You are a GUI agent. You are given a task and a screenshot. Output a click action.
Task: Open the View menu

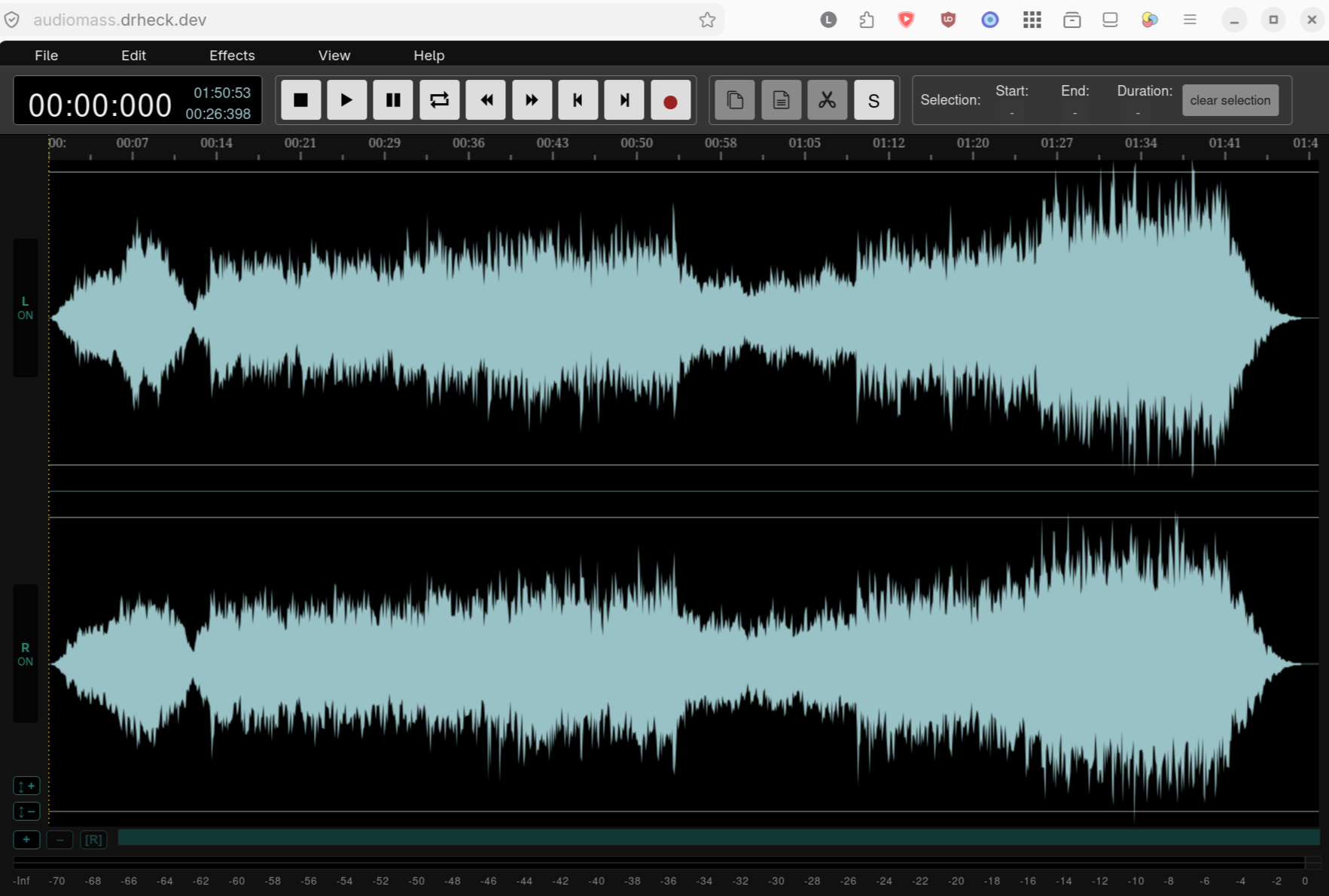coord(334,55)
